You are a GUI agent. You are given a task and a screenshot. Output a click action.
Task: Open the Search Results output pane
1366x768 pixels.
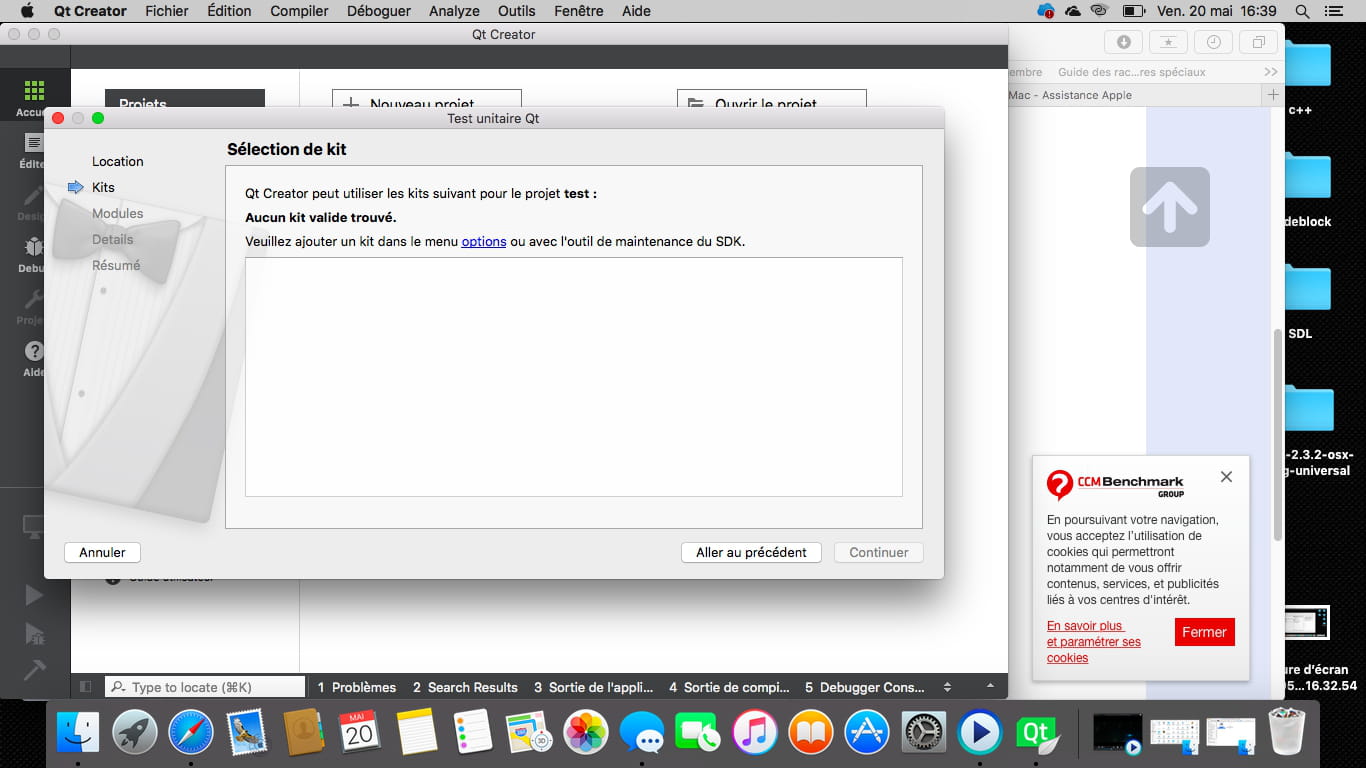click(x=465, y=687)
